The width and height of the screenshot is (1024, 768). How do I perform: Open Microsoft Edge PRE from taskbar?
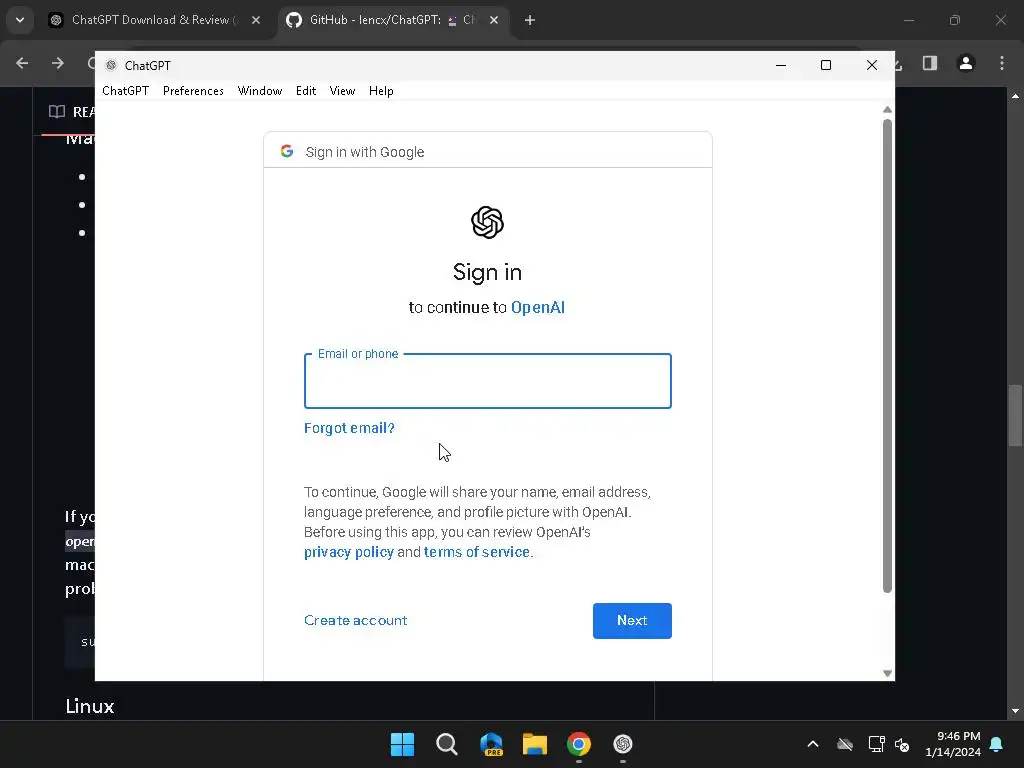point(491,744)
